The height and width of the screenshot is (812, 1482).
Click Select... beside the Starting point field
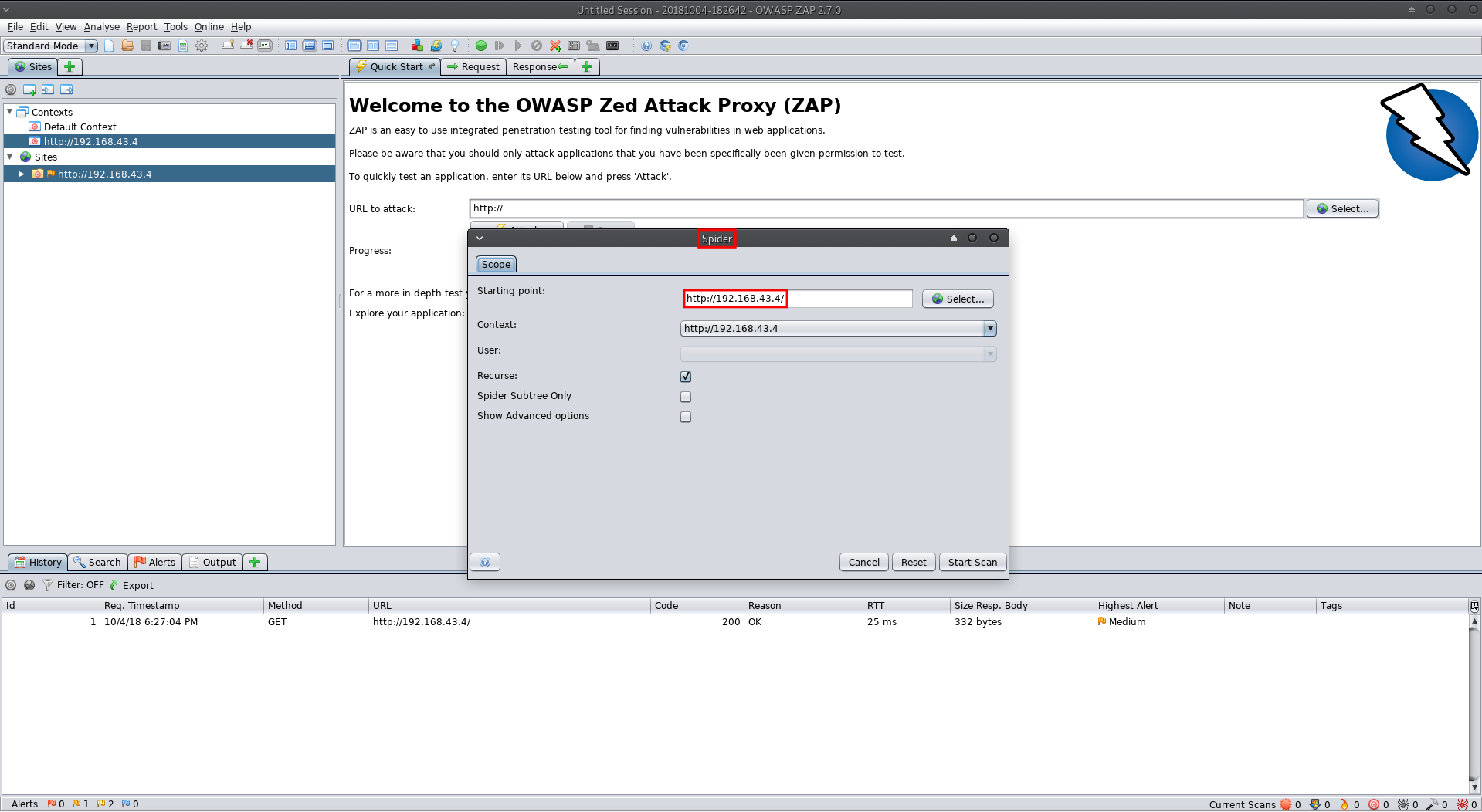tap(958, 299)
